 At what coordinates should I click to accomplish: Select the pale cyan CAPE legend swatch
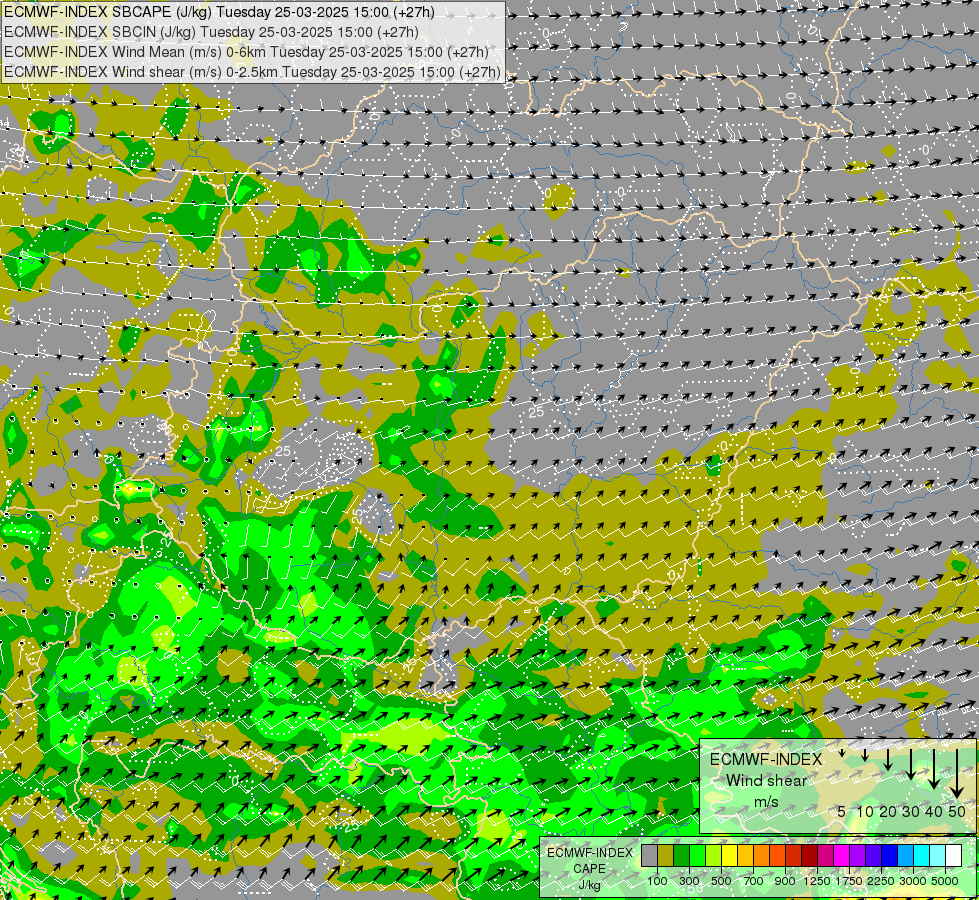(938, 856)
